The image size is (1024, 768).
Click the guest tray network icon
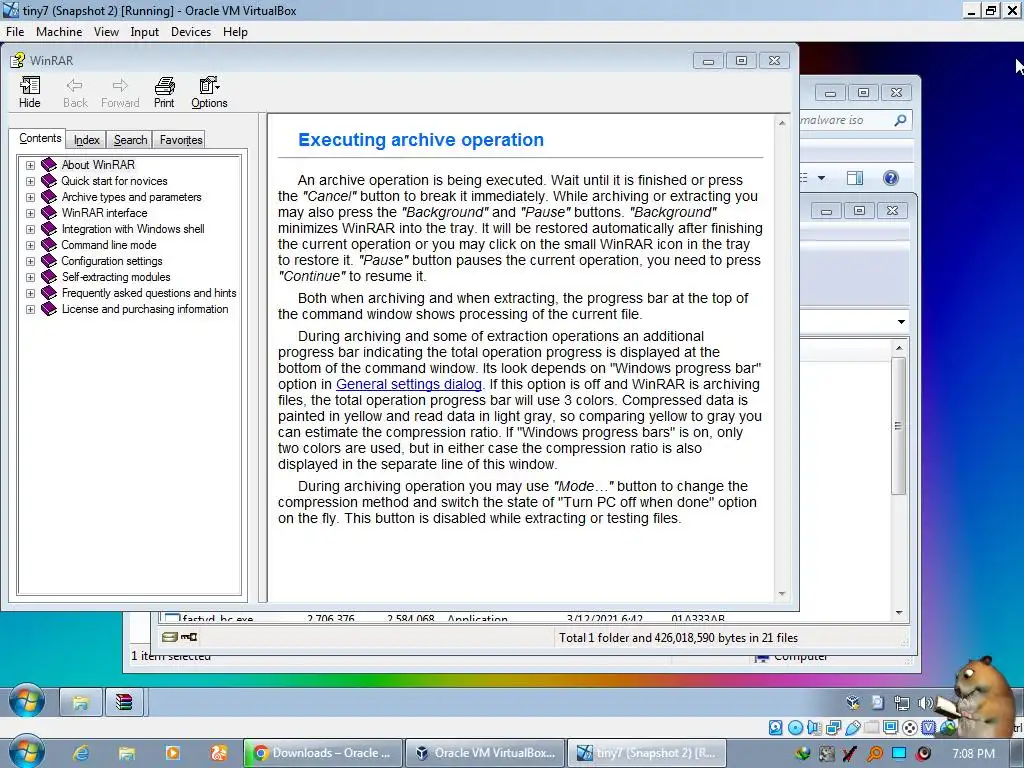point(901,703)
